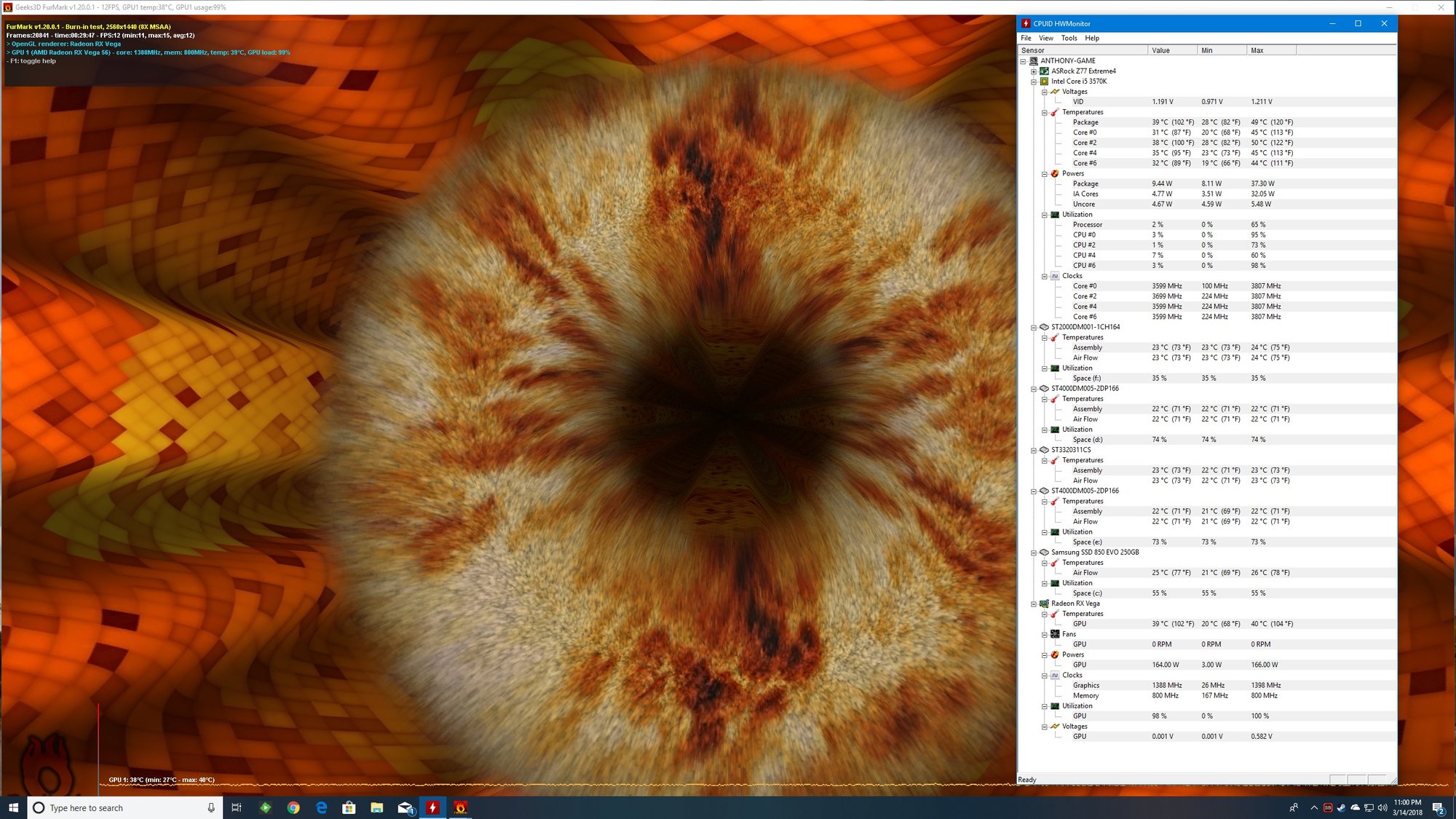Image resolution: width=1456 pixels, height=819 pixels.
Task: Switch to FurMark taskbar icon
Action: click(x=460, y=807)
